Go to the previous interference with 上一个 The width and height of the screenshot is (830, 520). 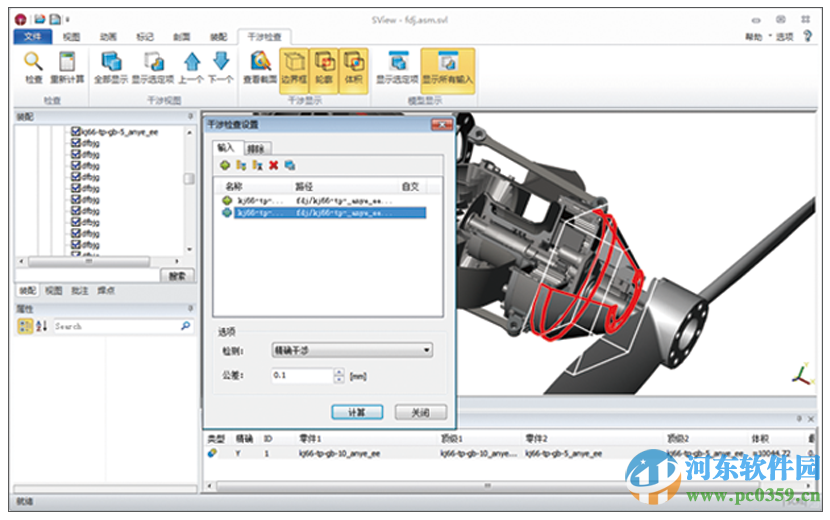click(192, 67)
